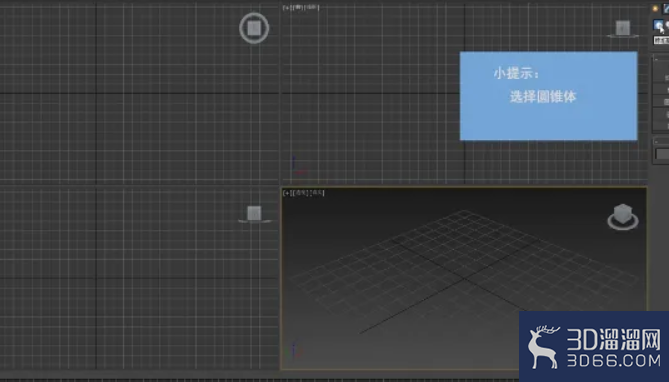Screen dimensions: 669x382
Task: Open the [+] menu of front viewport
Action: pos(286,7)
